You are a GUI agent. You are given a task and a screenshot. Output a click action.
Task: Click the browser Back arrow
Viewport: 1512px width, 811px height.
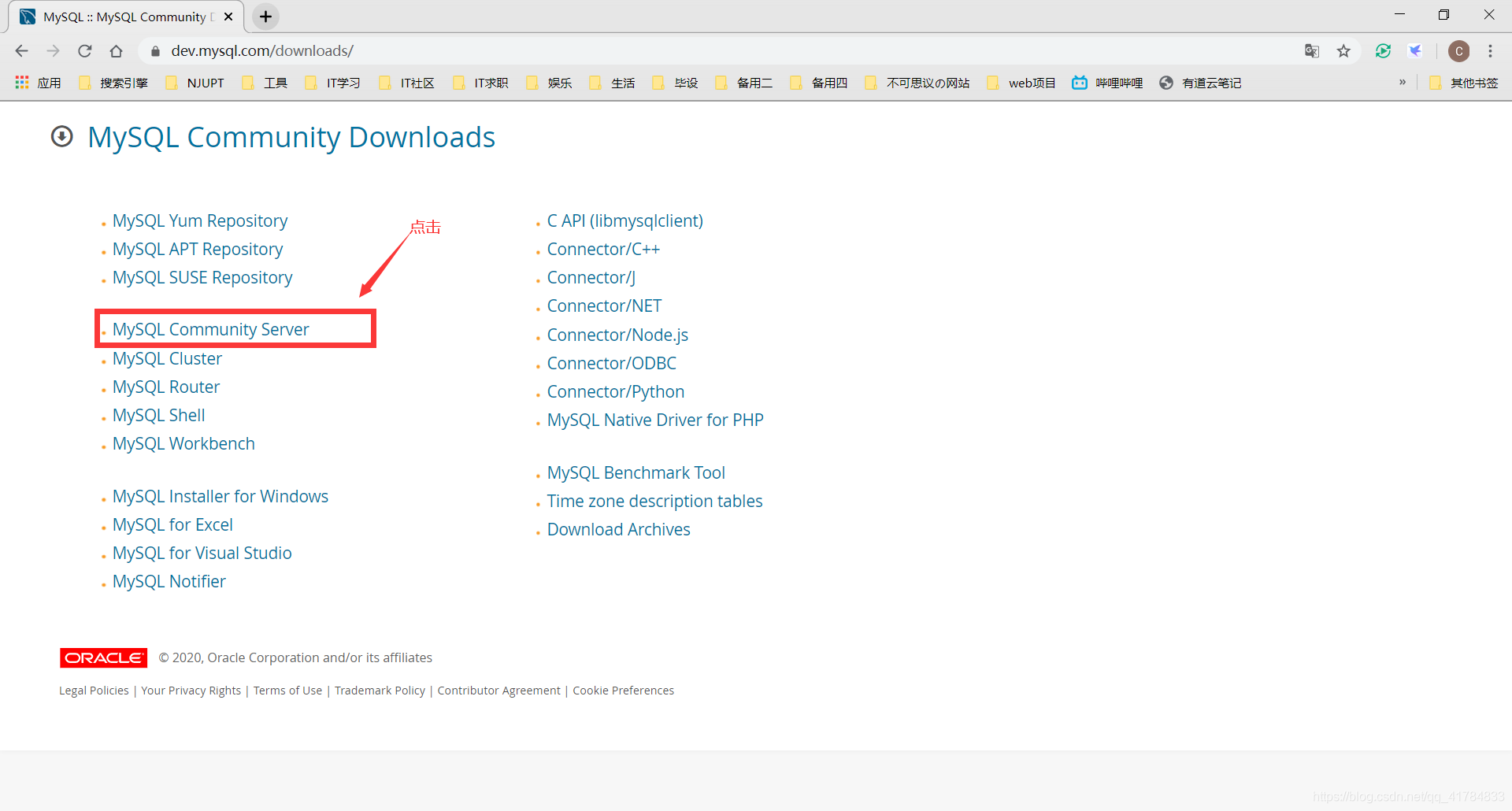pos(21,51)
